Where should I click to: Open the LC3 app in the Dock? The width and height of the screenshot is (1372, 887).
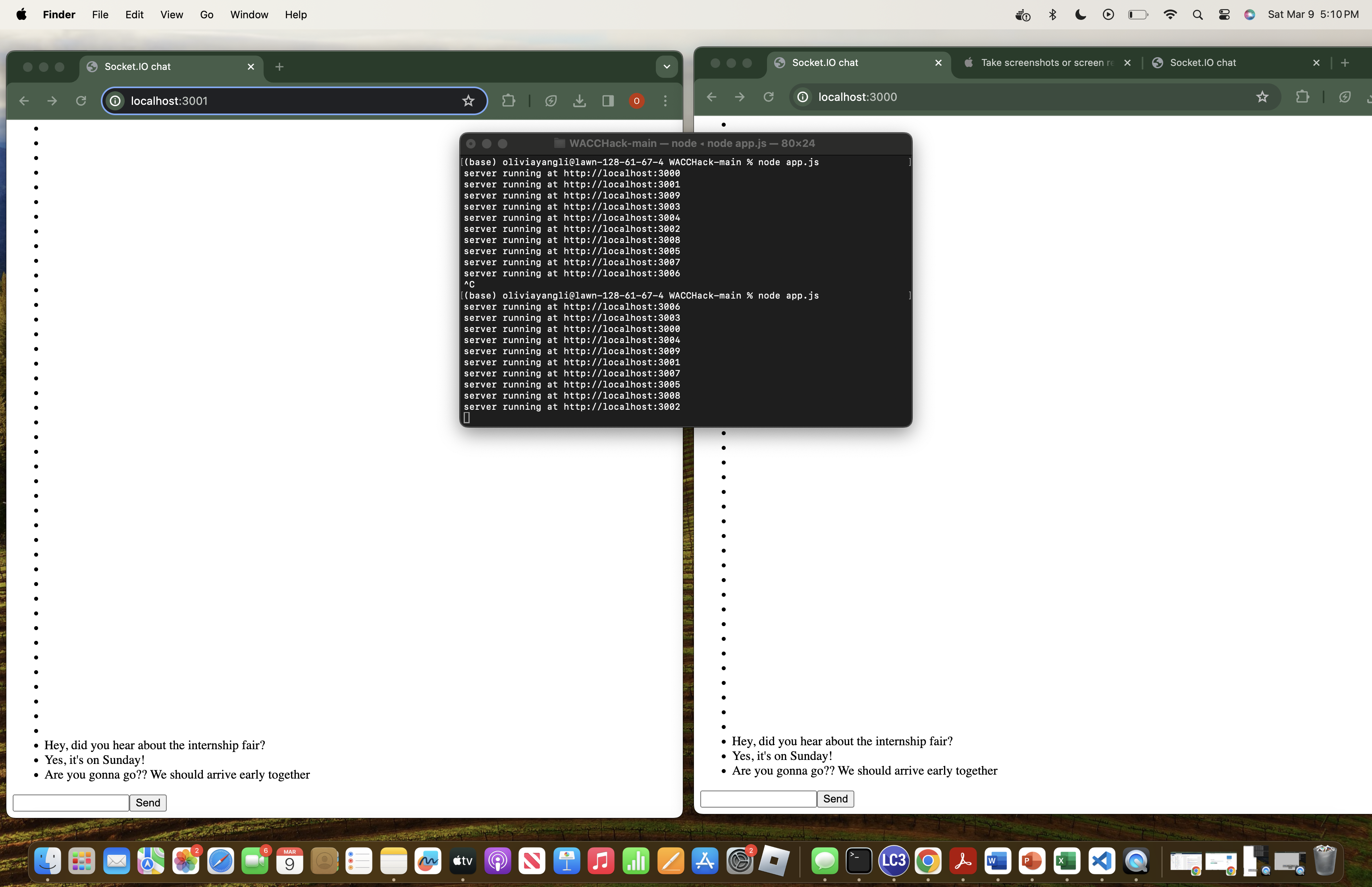pos(894,861)
